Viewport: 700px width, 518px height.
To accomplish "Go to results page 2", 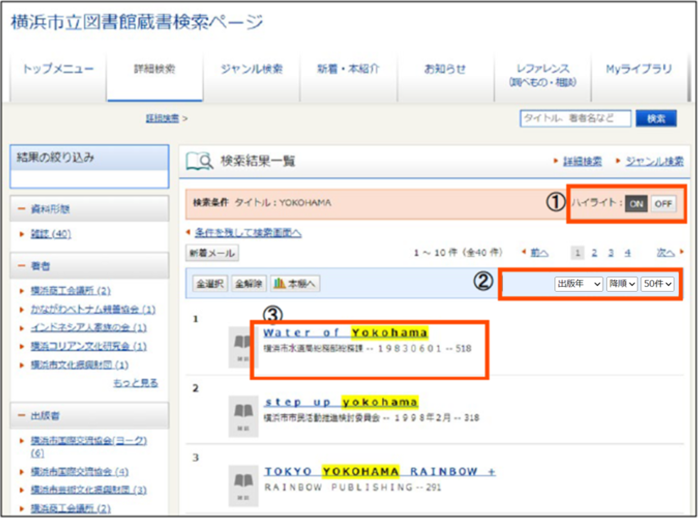I will pos(594,254).
